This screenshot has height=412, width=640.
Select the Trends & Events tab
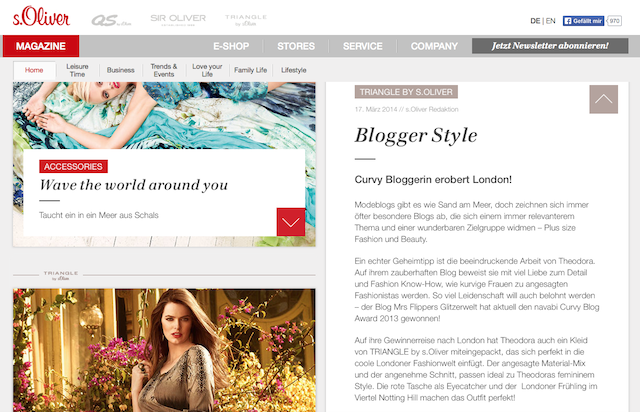point(164,70)
